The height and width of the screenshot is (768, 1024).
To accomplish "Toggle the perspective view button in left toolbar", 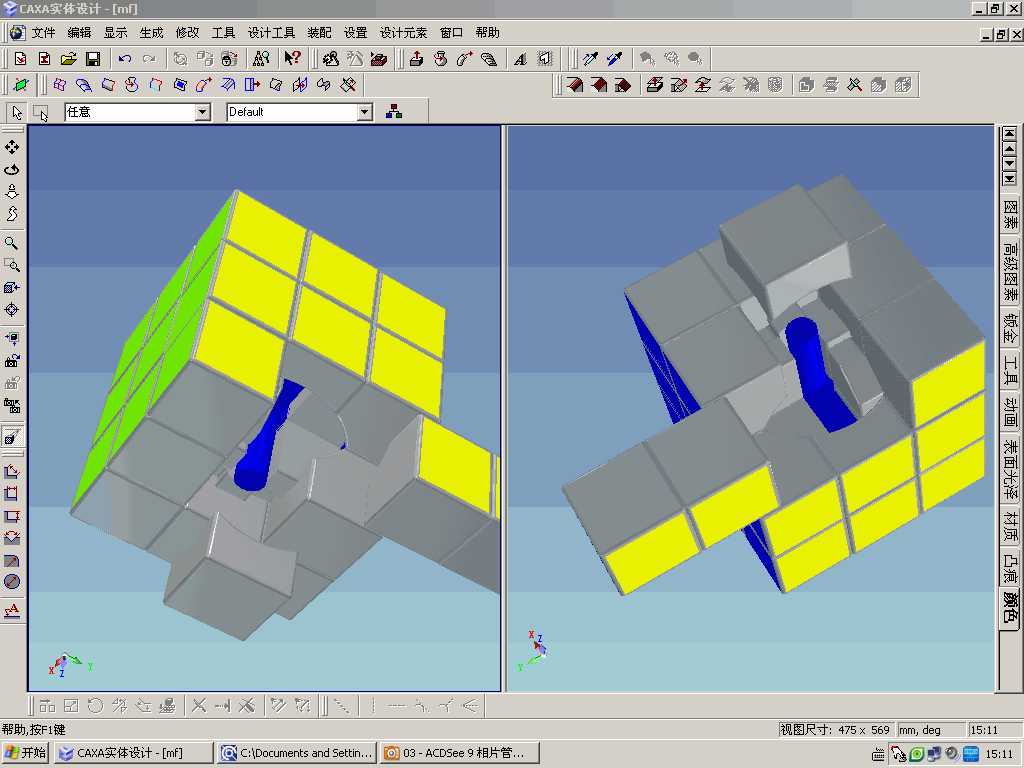I will (12, 436).
